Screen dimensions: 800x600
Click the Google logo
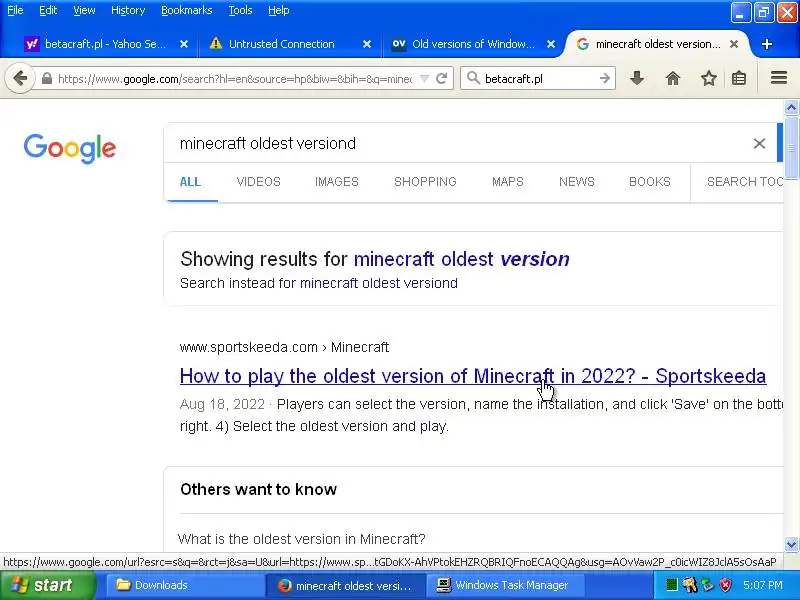coord(70,148)
